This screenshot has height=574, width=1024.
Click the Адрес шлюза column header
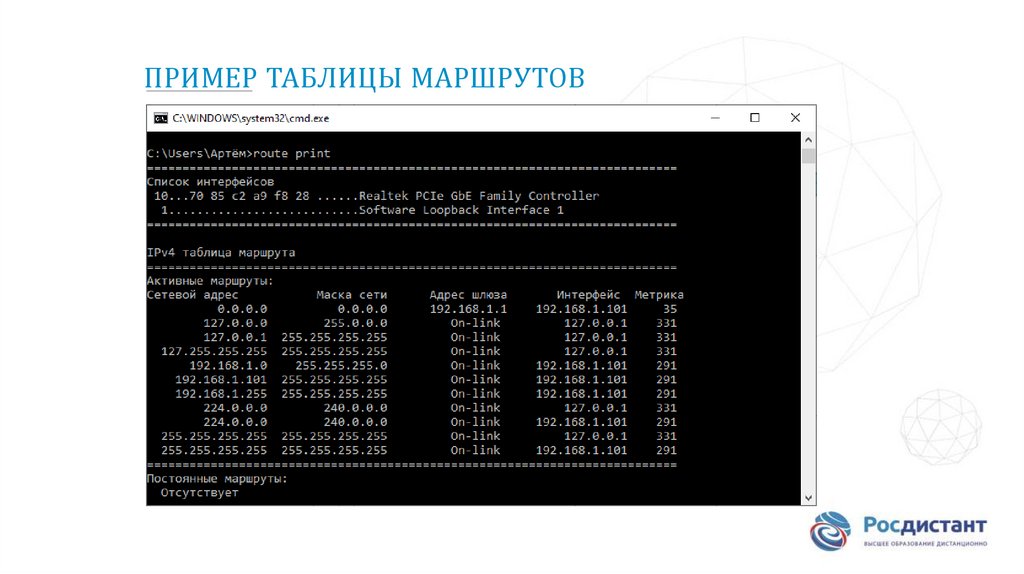[468, 295]
